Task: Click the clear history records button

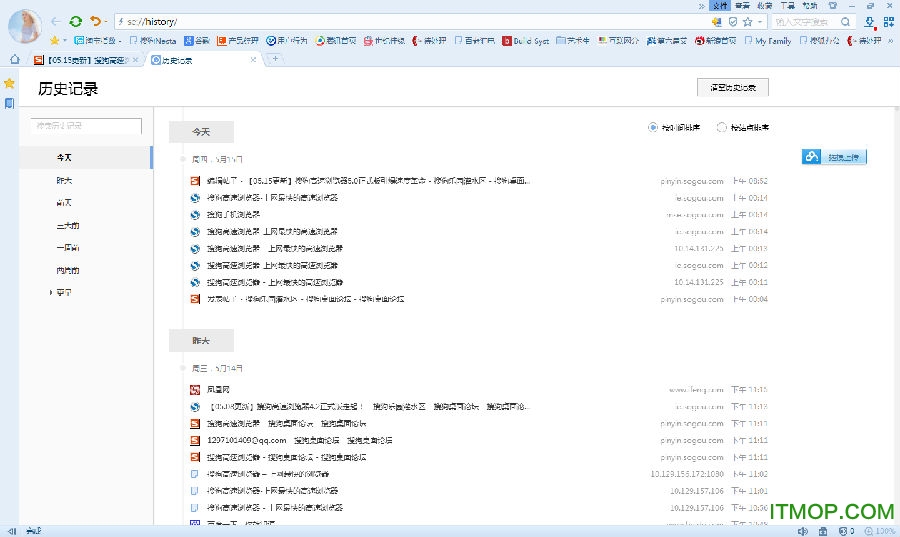Action: [738, 88]
